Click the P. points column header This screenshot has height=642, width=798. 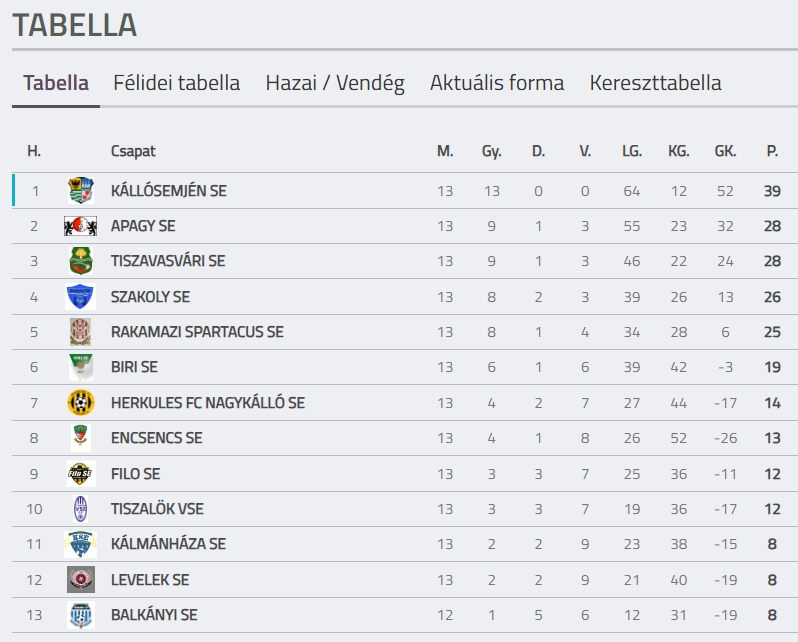point(772,151)
